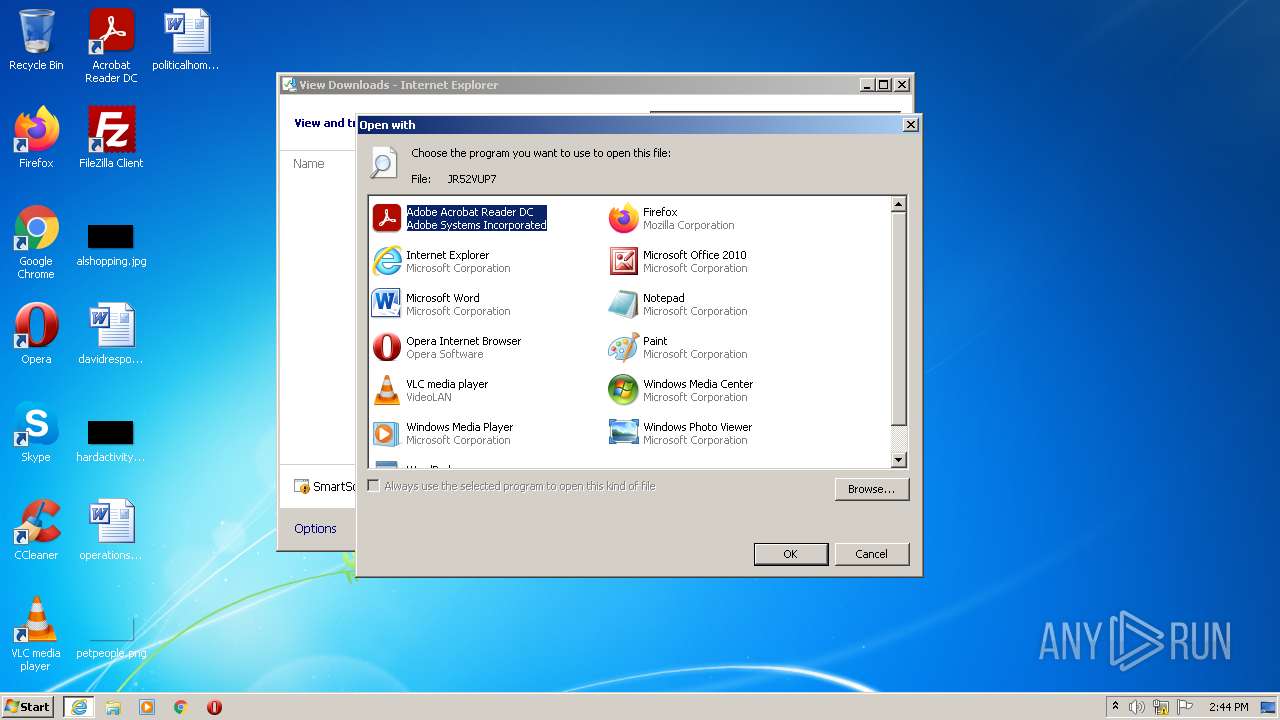Select Windows Media Player icon in list

(387, 433)
